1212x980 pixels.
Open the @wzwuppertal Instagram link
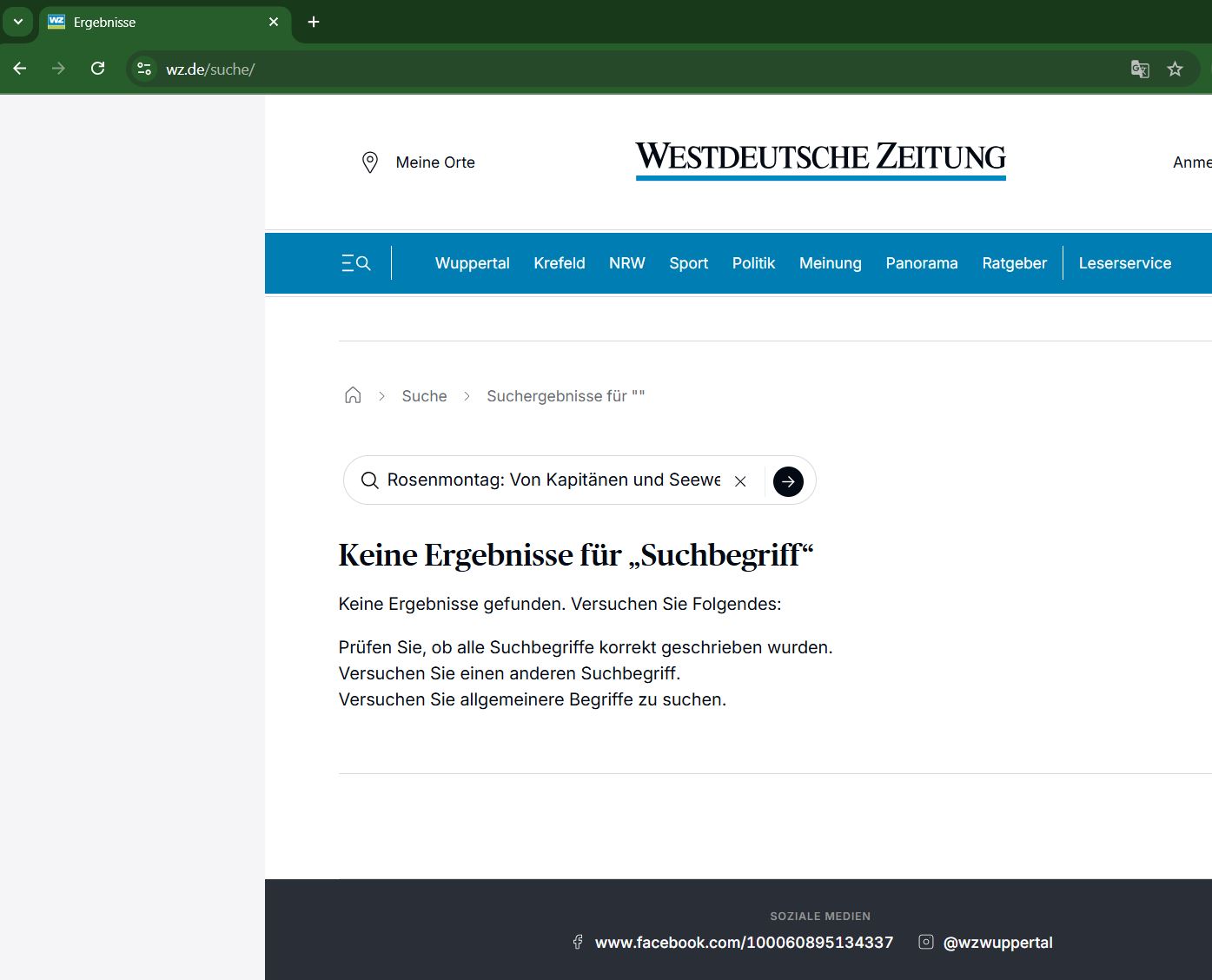coord(997,943)
